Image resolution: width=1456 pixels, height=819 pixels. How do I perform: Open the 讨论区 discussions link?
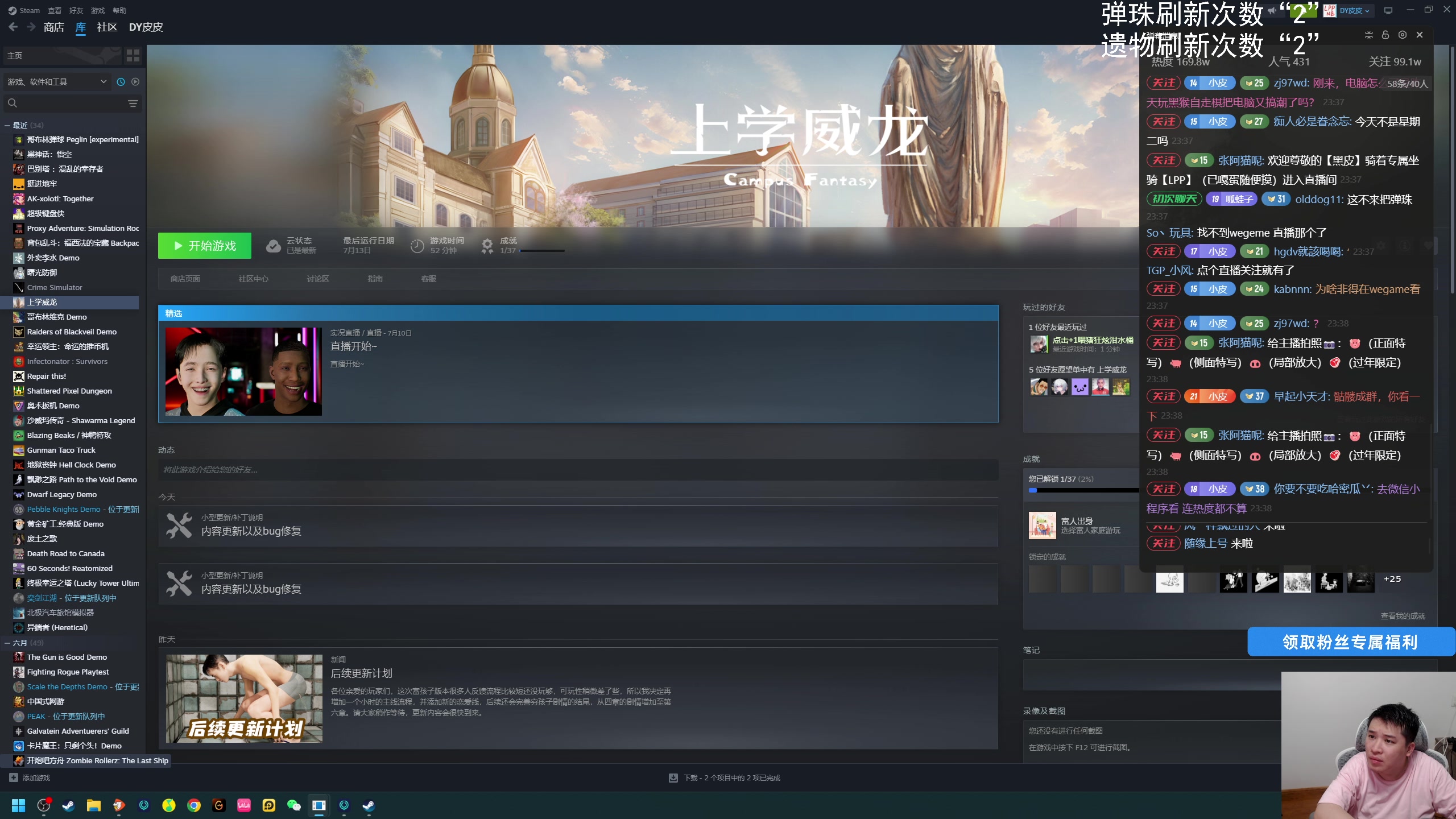(x=318, y=279)
